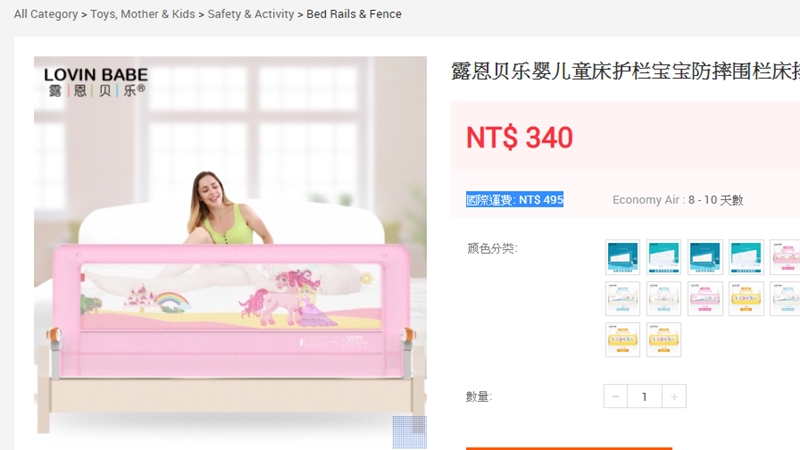The image size is (800, 450).
Task: Click the quantity input showing 1
Action: [644, 396]
